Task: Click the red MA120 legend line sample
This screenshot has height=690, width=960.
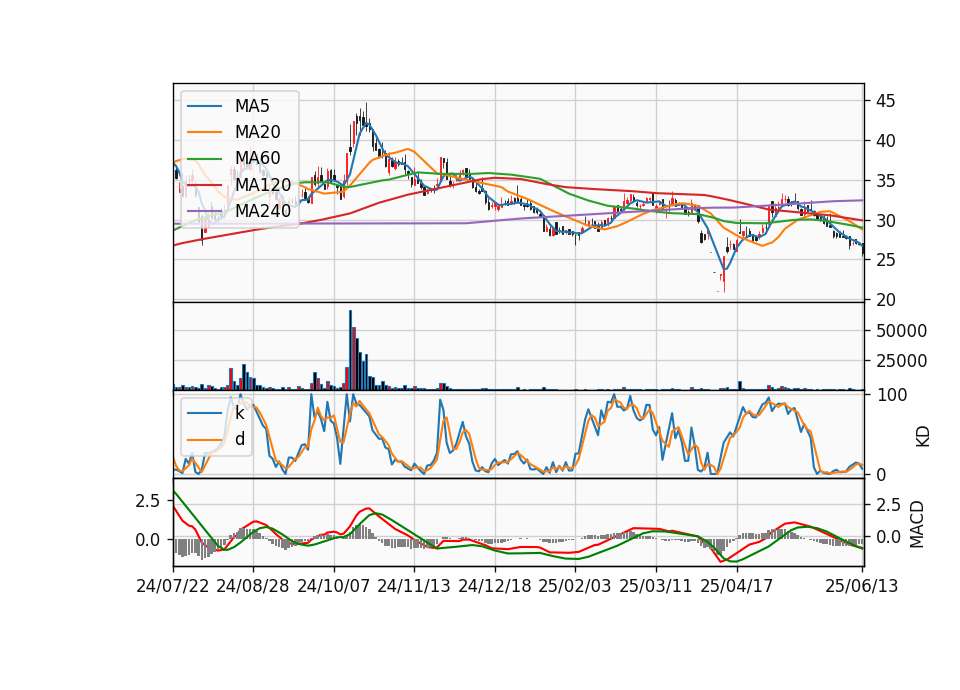Action: click(204, 185)
